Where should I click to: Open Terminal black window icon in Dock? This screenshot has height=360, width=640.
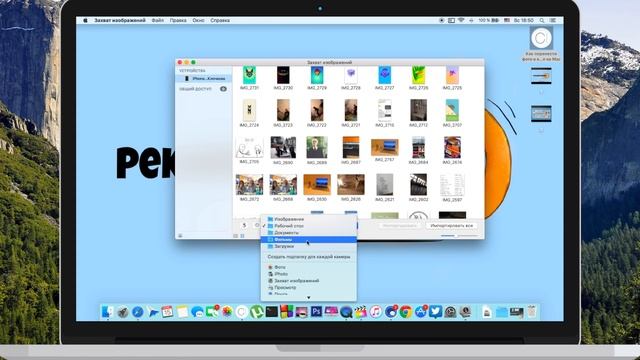pyautogui.click(x=271, y=312)
